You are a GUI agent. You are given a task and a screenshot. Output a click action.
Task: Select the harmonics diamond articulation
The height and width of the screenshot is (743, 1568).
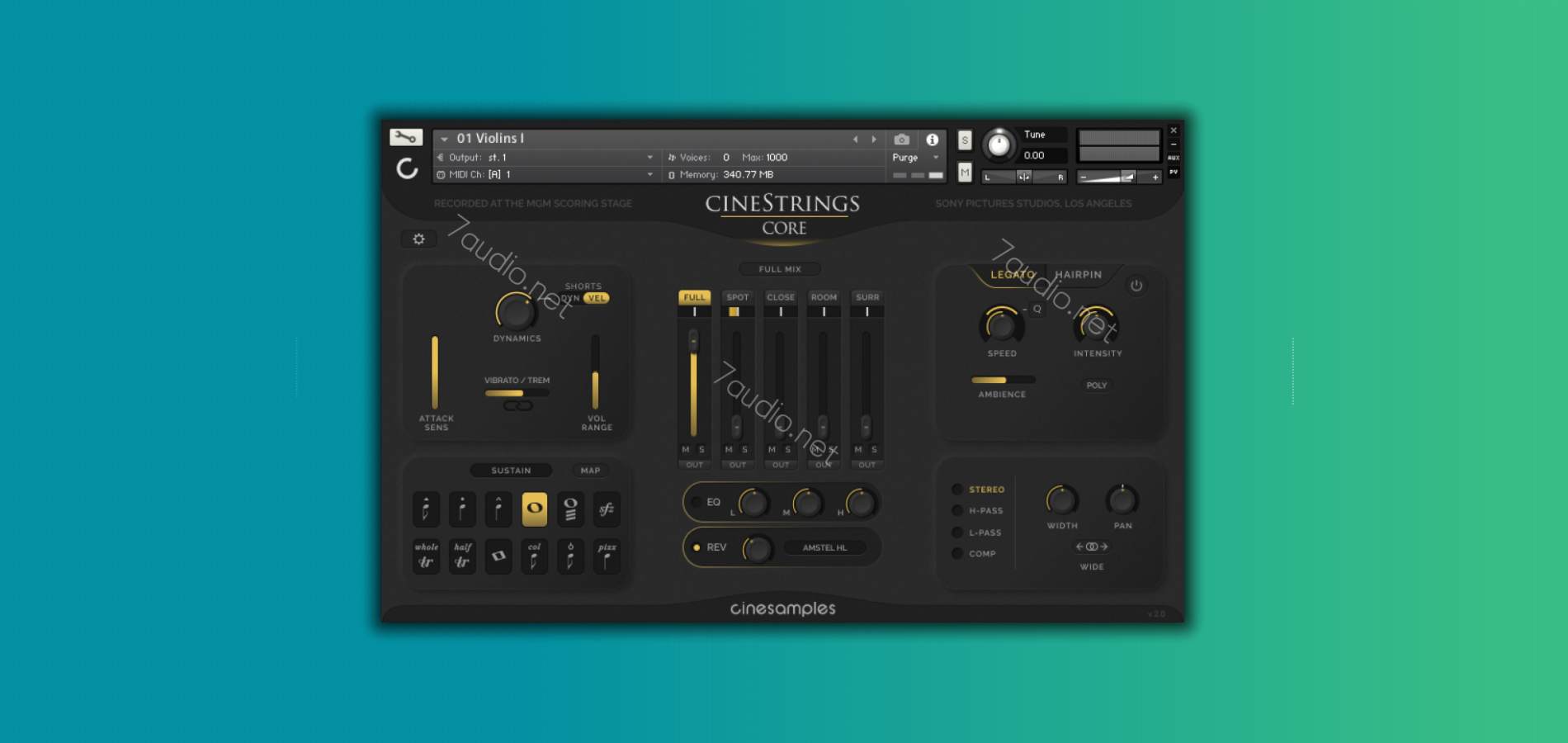(498, 556)
